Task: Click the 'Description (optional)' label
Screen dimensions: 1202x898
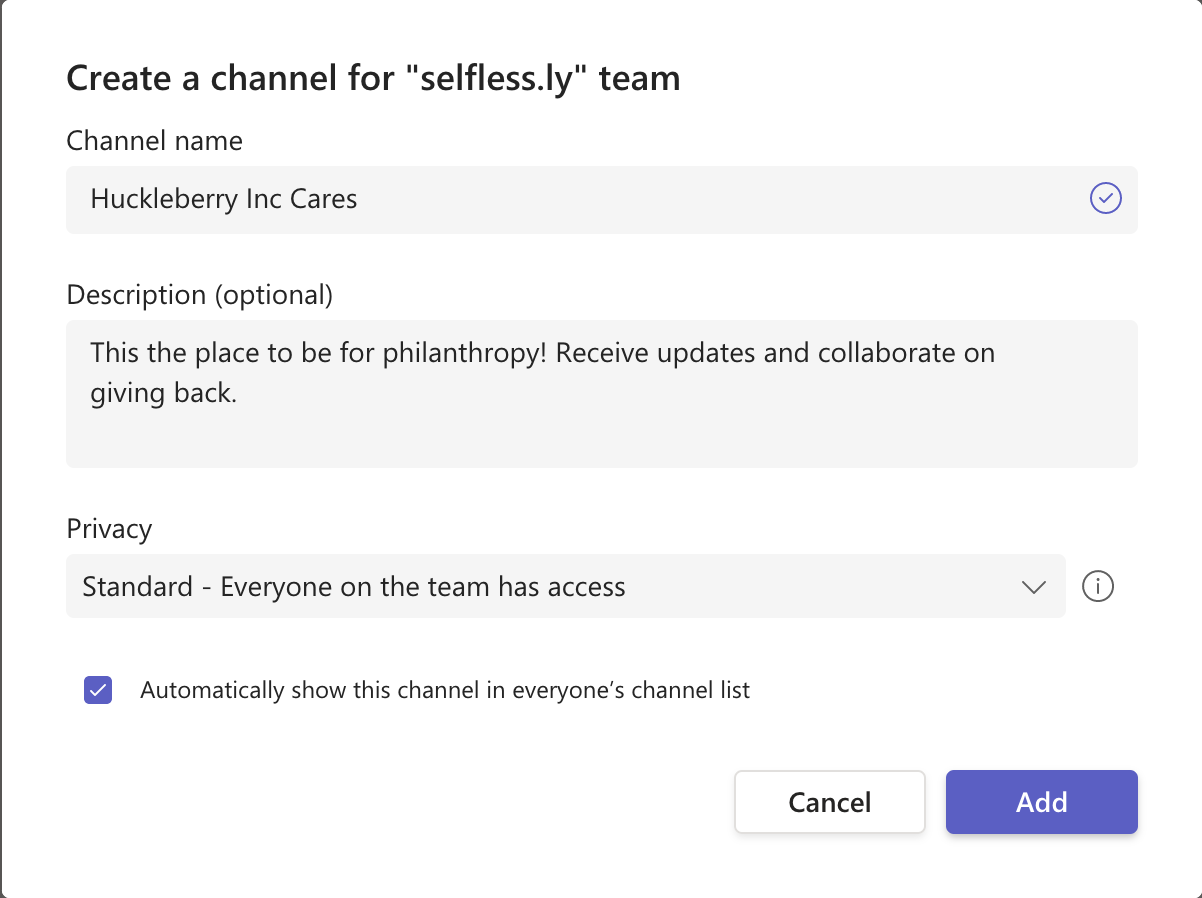Action: tap(199, 295)
